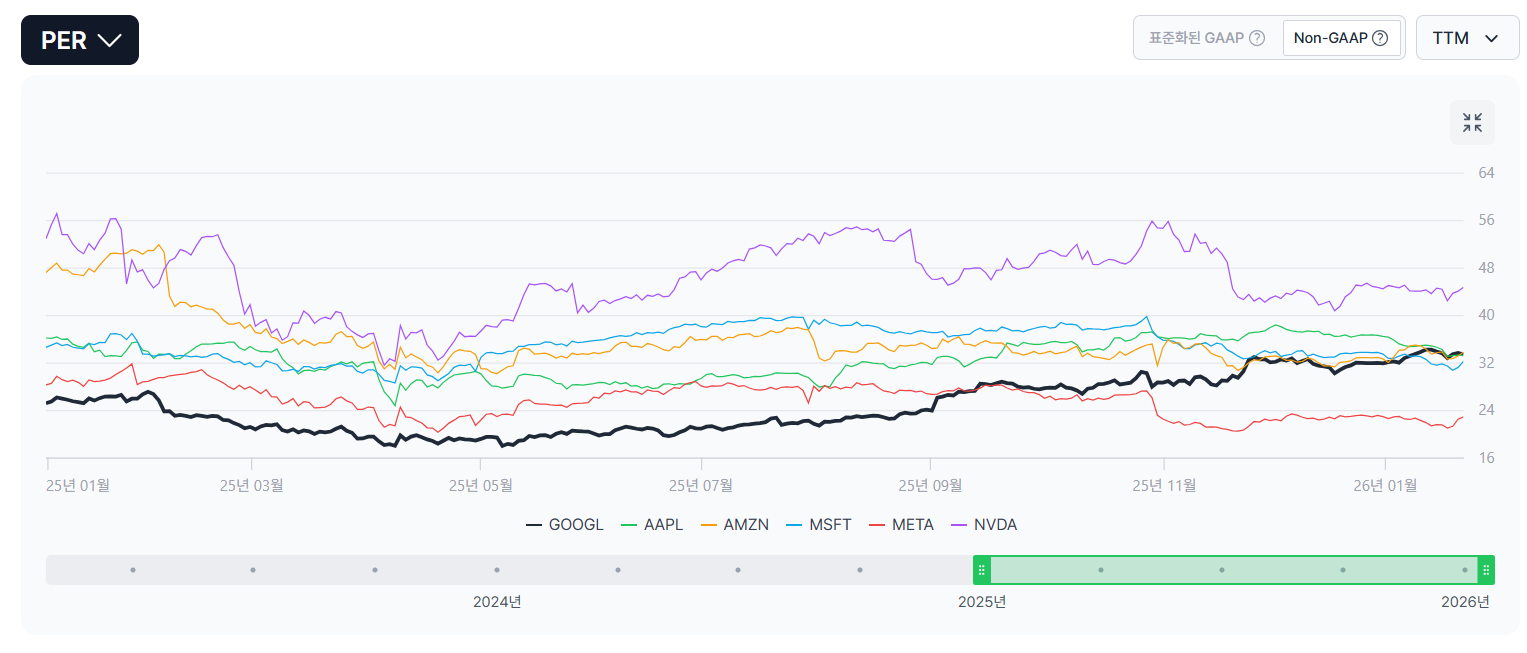Click the 2025년 label on the timeline

pos(982,602)
